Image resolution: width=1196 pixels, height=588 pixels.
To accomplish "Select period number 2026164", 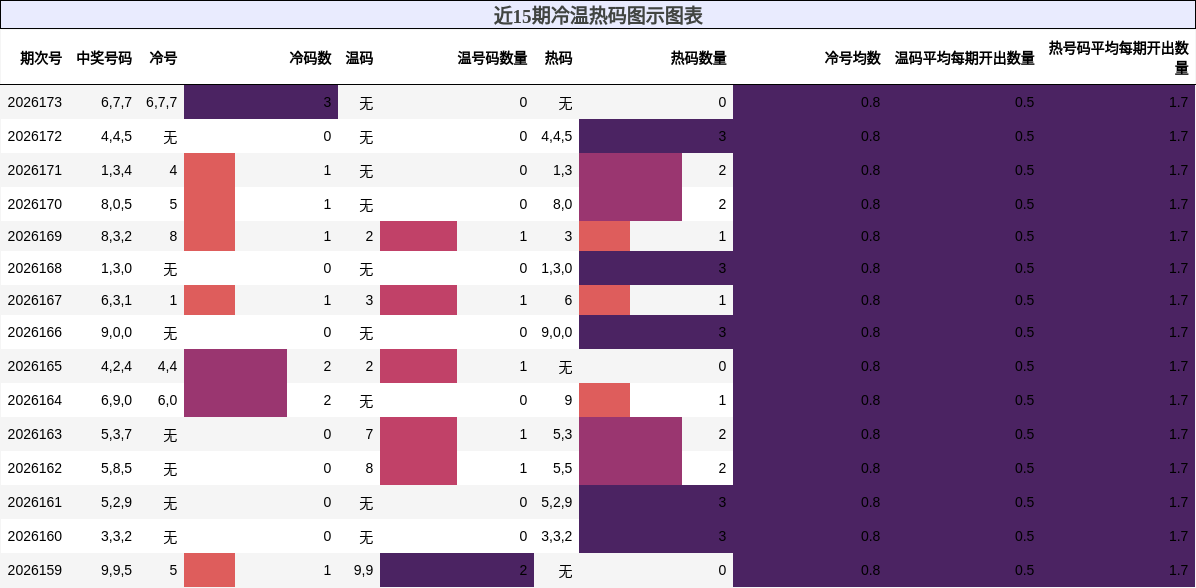I will tap(34, 400).
